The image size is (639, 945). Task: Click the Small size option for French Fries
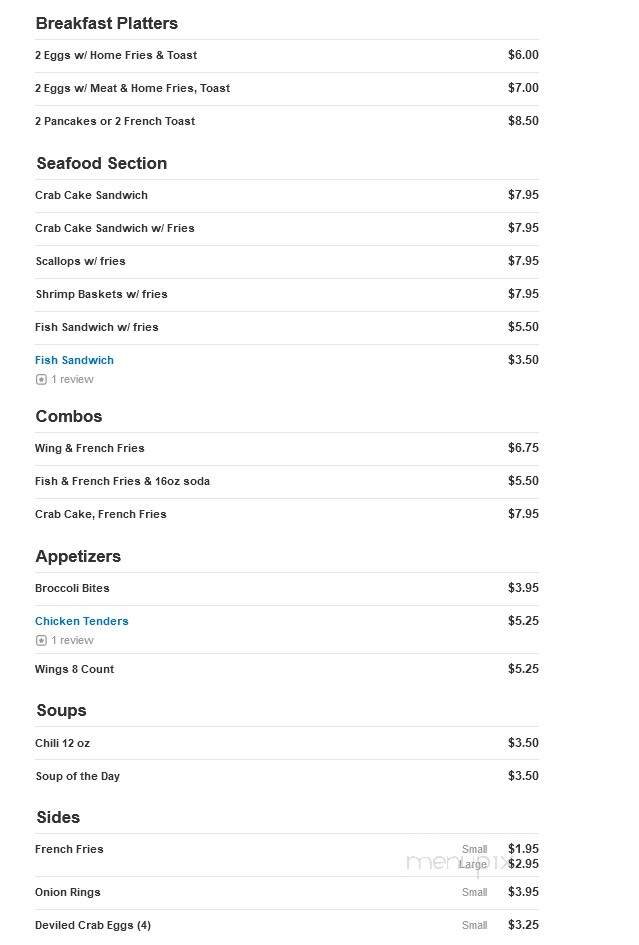point(473,848)
